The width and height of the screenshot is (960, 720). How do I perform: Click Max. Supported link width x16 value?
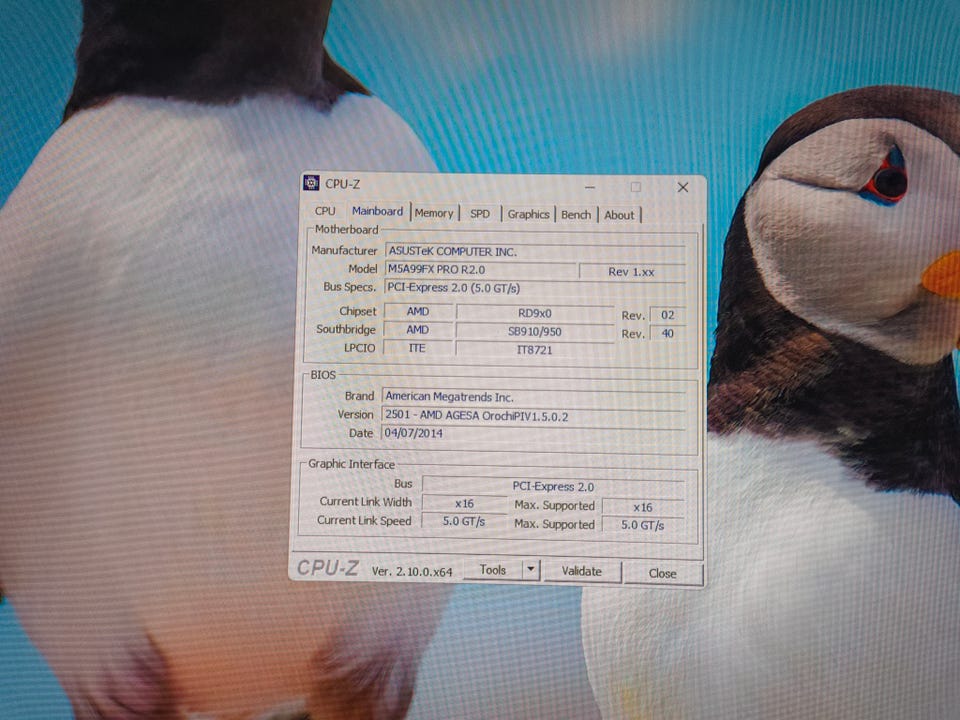pyautogui.click(x=643, y=507)
